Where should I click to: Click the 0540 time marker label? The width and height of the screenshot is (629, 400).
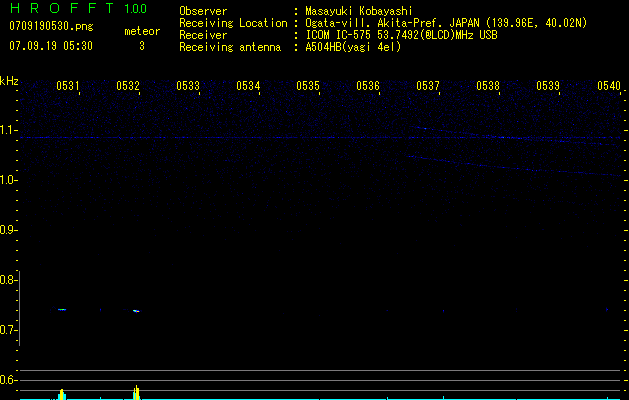coord(609,85)
